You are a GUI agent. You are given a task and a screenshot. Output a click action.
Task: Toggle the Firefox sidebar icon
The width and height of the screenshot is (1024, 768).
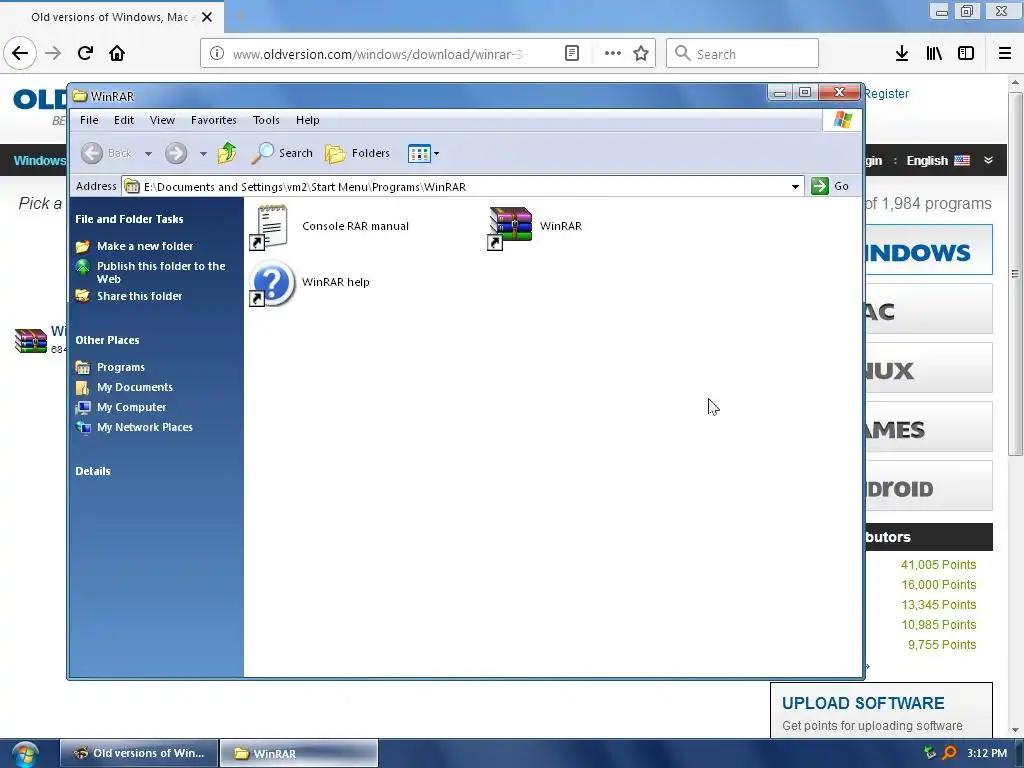(x=966, y=54)
